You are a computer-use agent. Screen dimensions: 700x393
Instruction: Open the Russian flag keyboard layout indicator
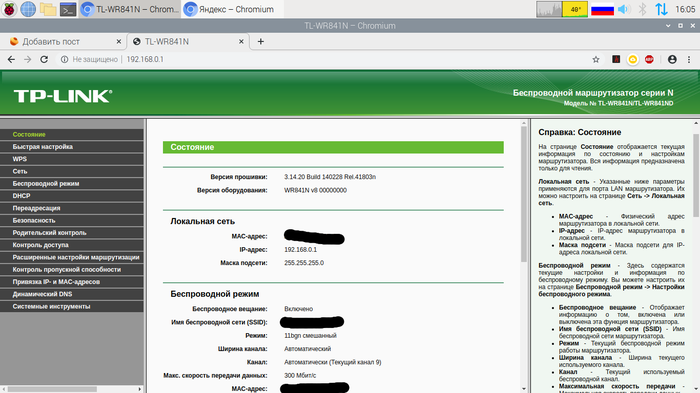point(602,9)
